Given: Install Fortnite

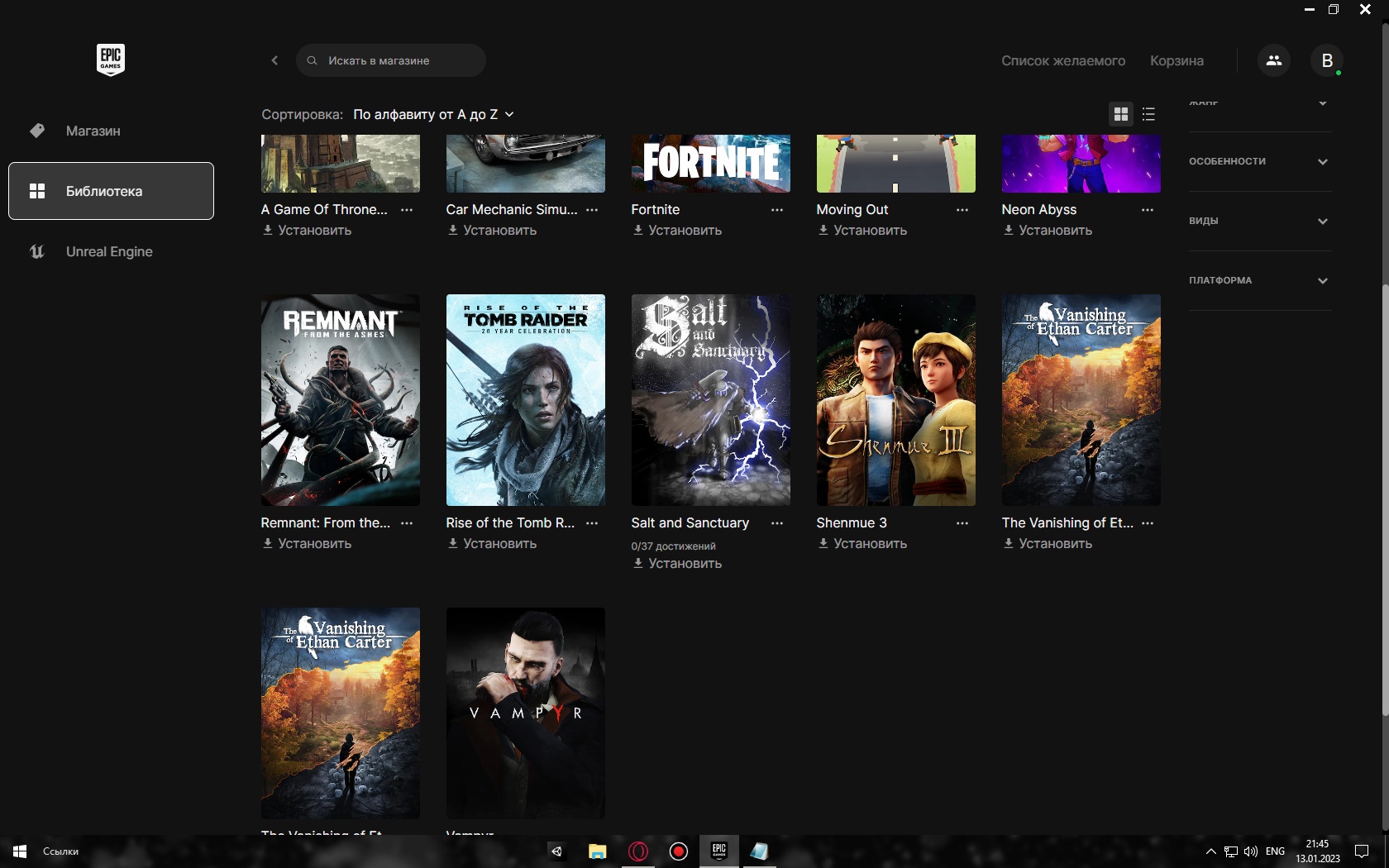Looking at the screenshot, I should pyautogui.click(x=677, y=231).
